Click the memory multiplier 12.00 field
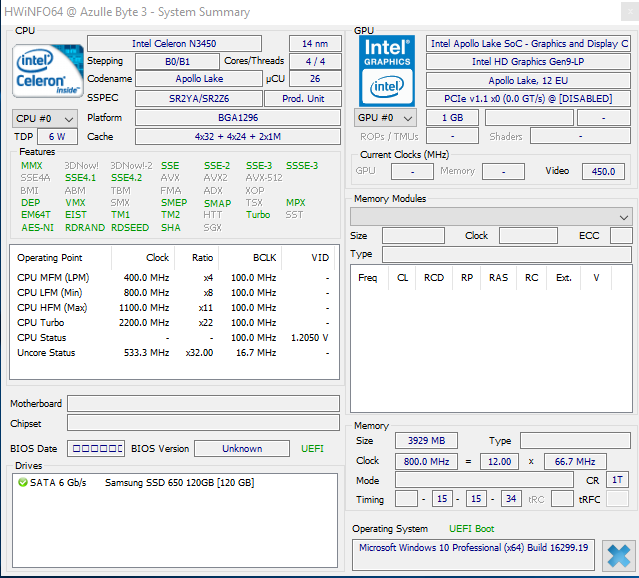 [x=499, y=461]
